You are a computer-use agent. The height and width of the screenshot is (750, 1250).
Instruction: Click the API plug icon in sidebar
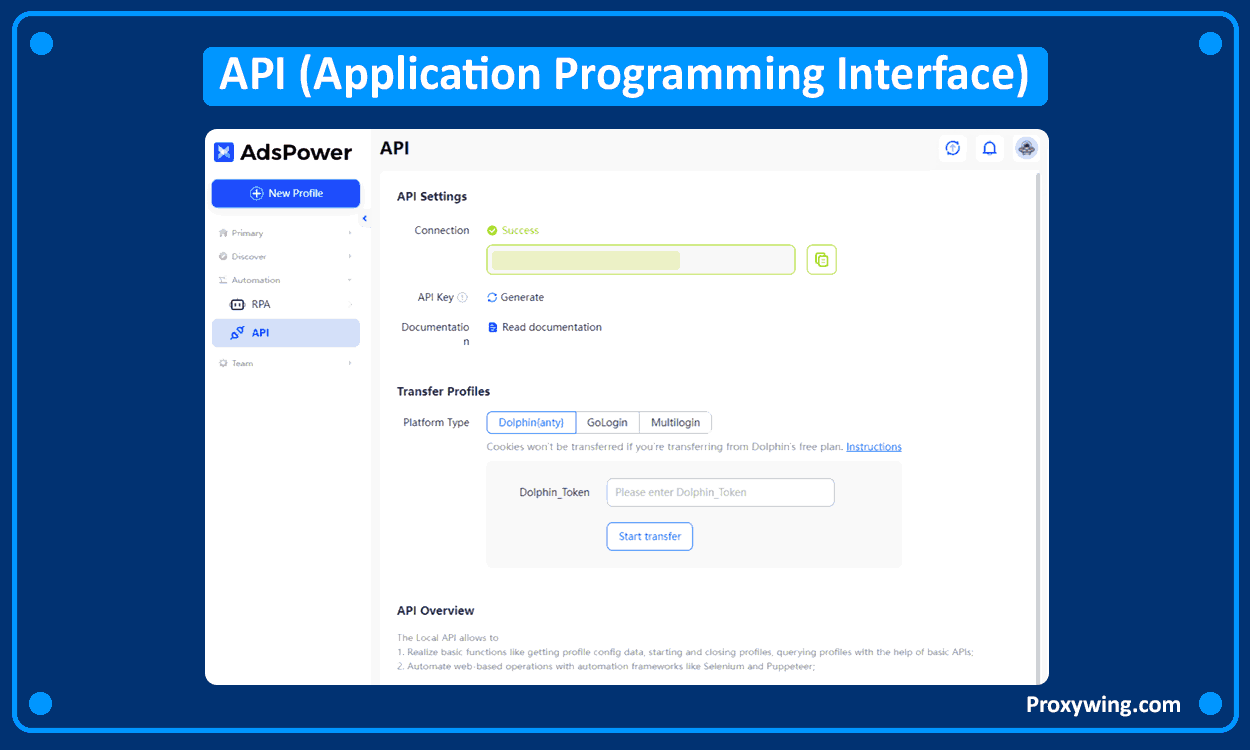pyautogui.click(x=237, y=332)
